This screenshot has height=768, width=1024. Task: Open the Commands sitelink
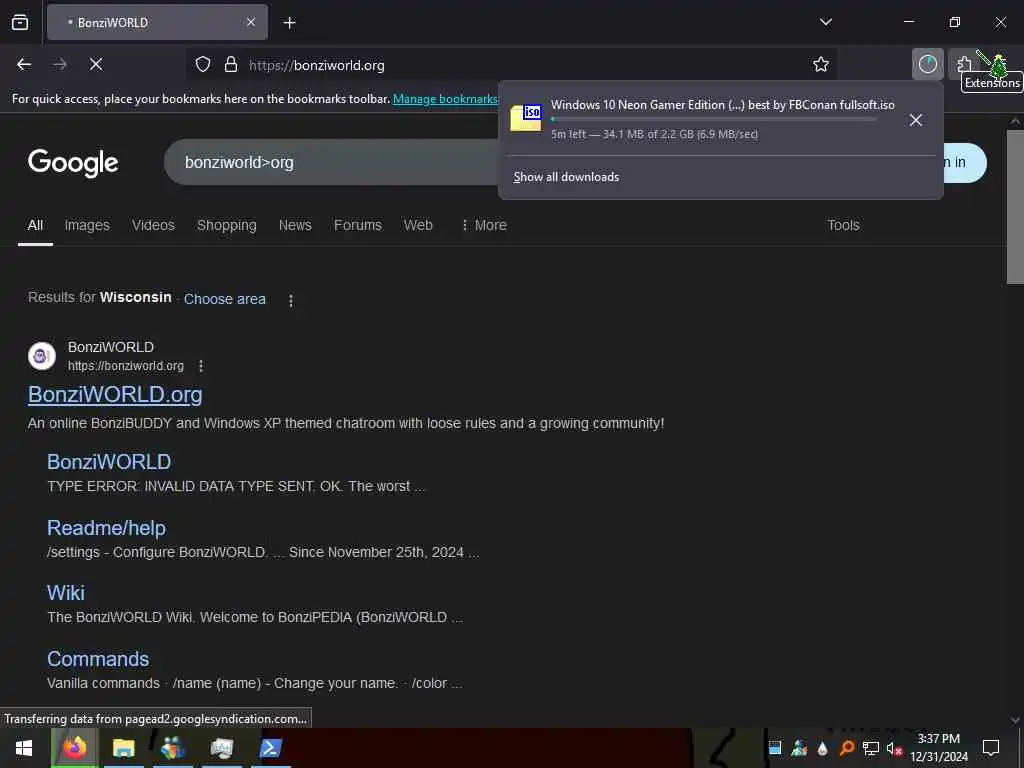(x=98, y=659)
